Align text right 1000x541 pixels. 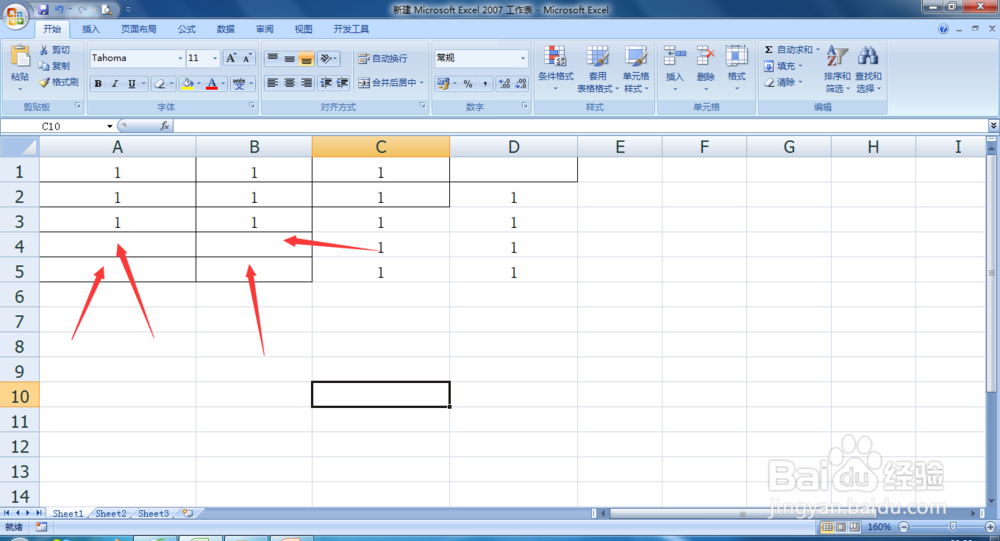click(306, 83)
